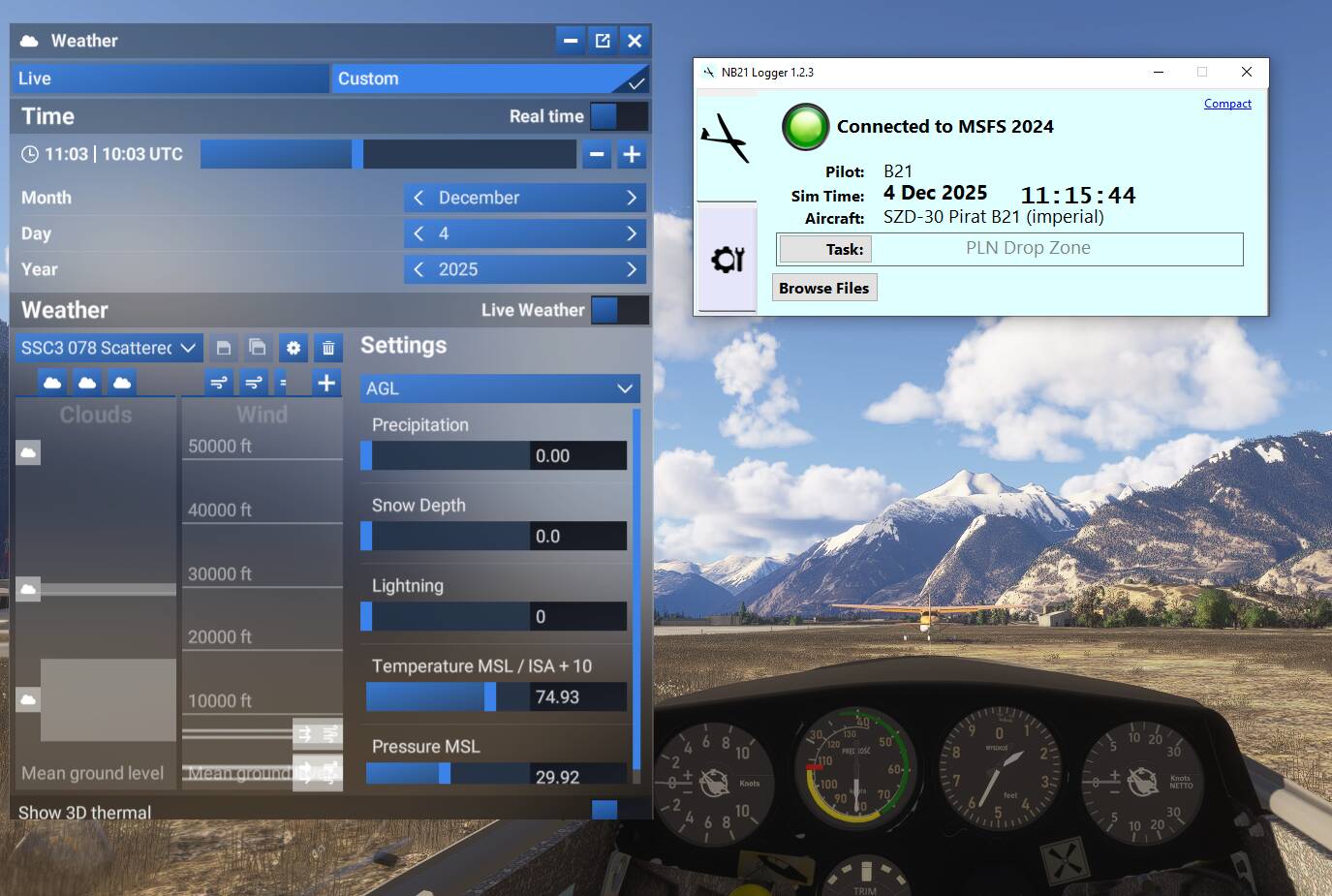Click the cloud icon in Weather title bar
Viewport: 1332px width, 896px height.
coord(29,41)
